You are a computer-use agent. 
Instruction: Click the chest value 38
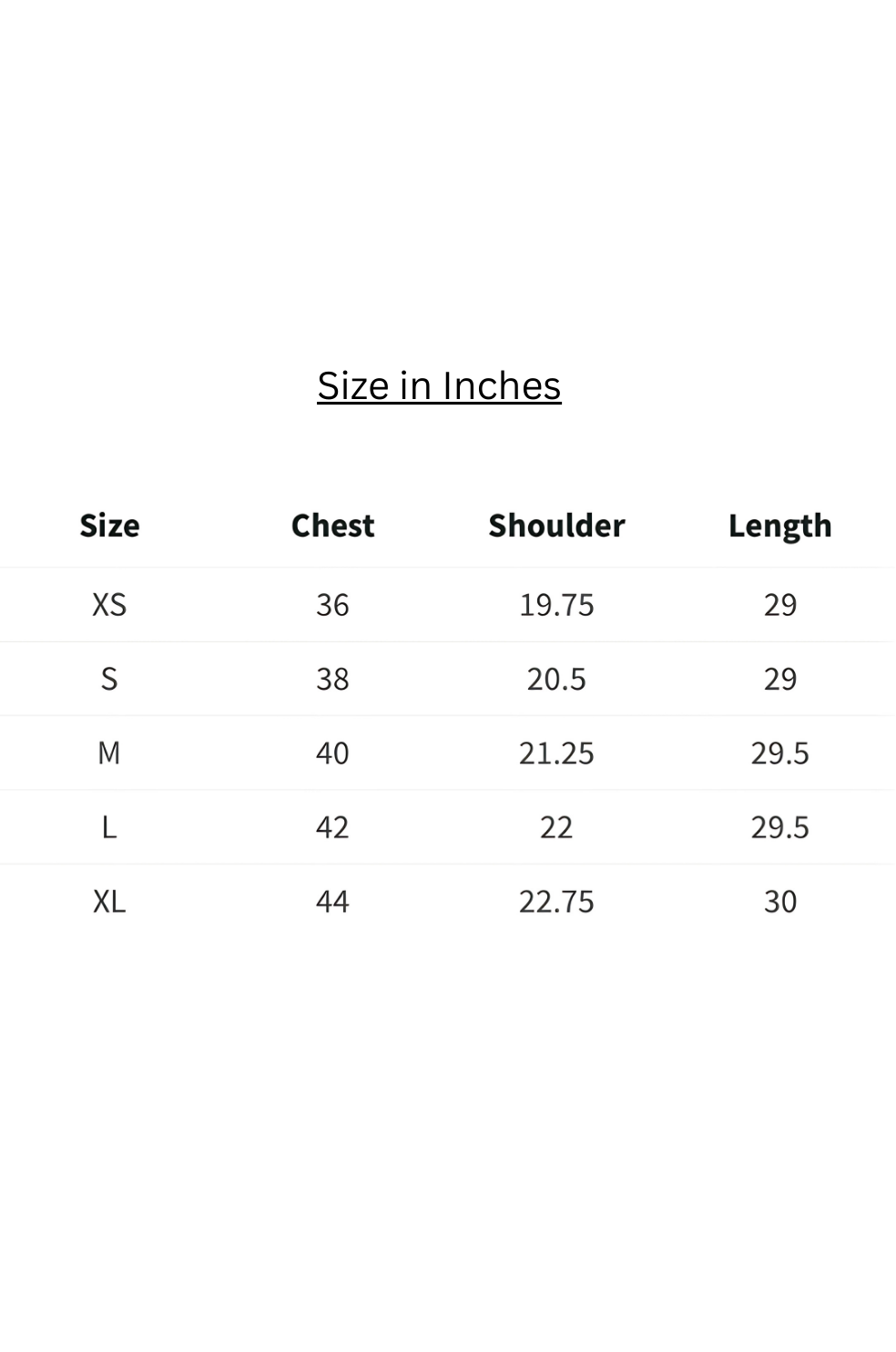pos(332,679)
